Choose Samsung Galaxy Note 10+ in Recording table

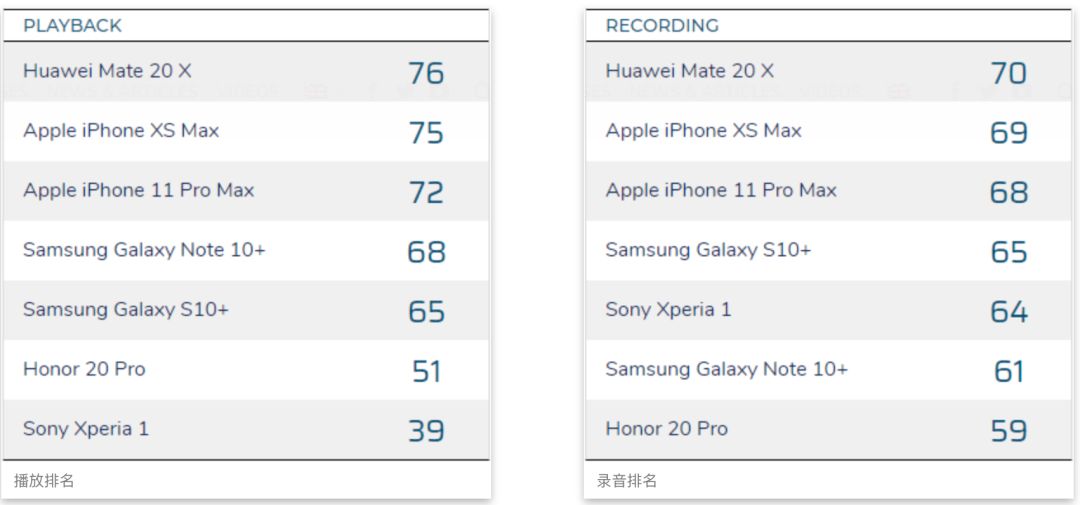726,369
